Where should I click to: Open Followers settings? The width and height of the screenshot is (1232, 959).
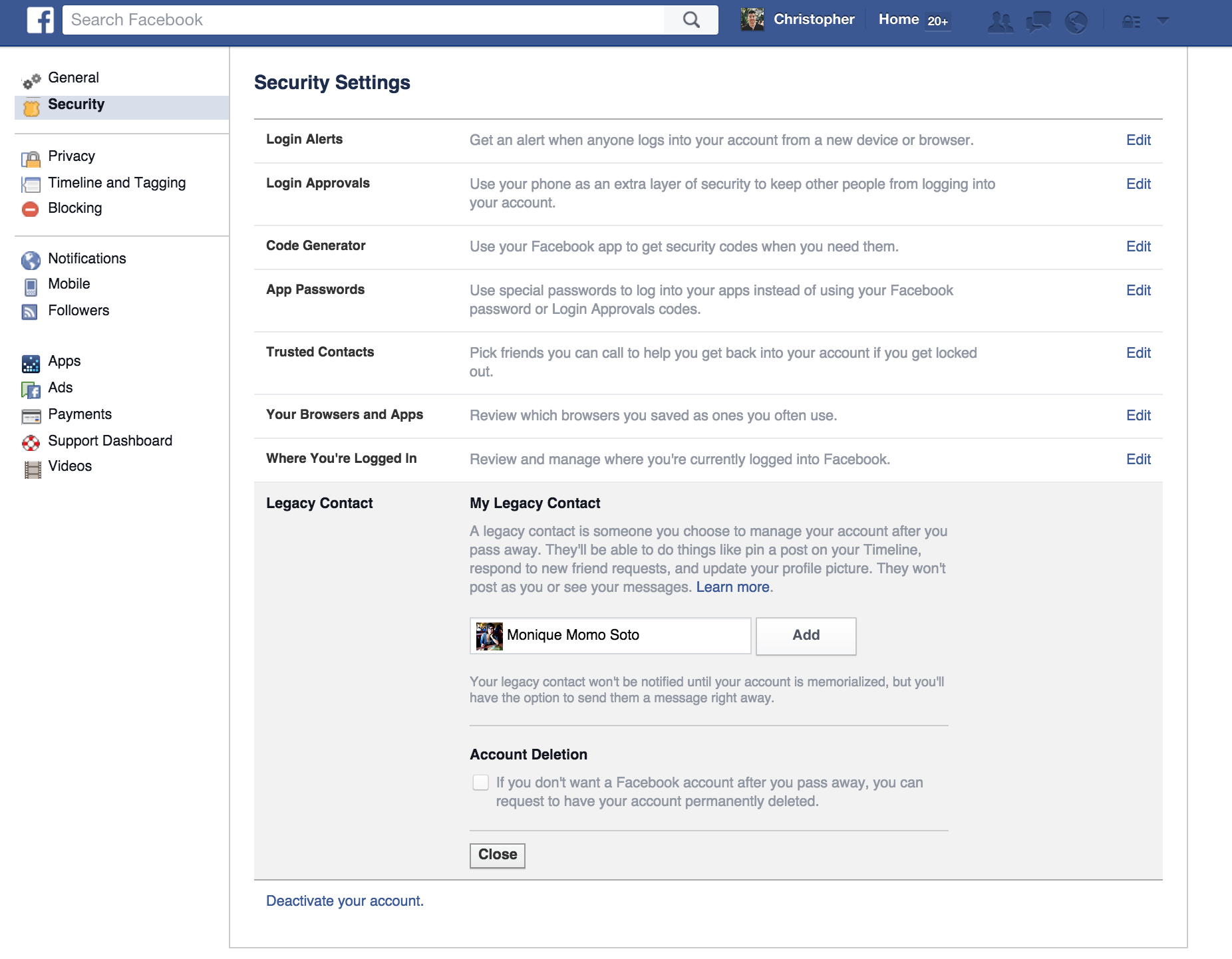(x=78, y=311)
